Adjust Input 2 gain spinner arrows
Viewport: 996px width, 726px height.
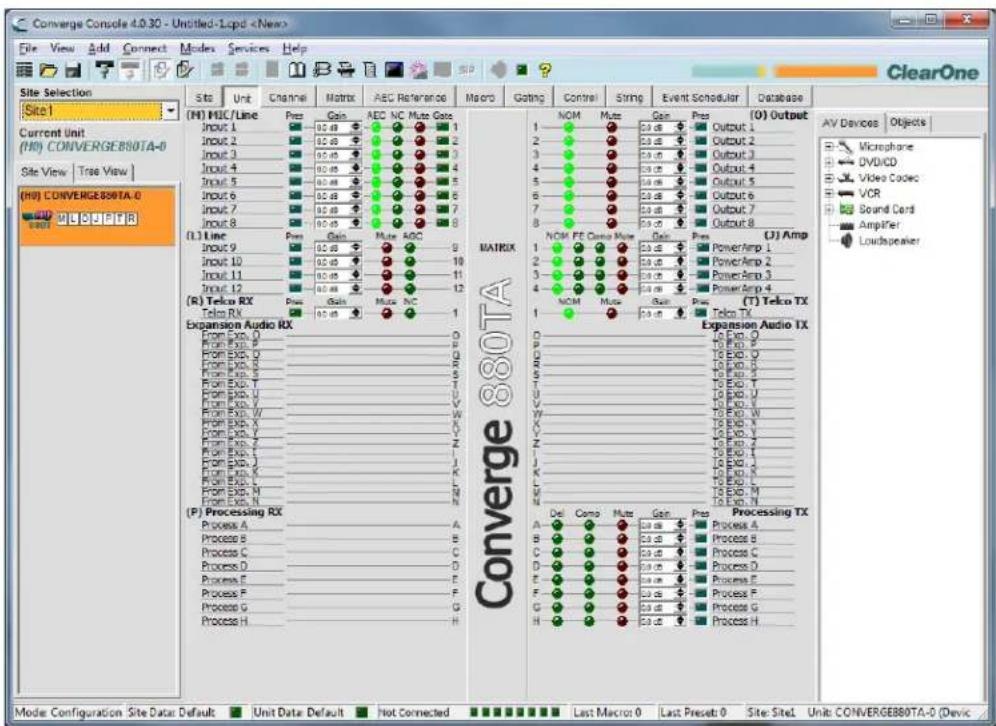pos(356,141)
